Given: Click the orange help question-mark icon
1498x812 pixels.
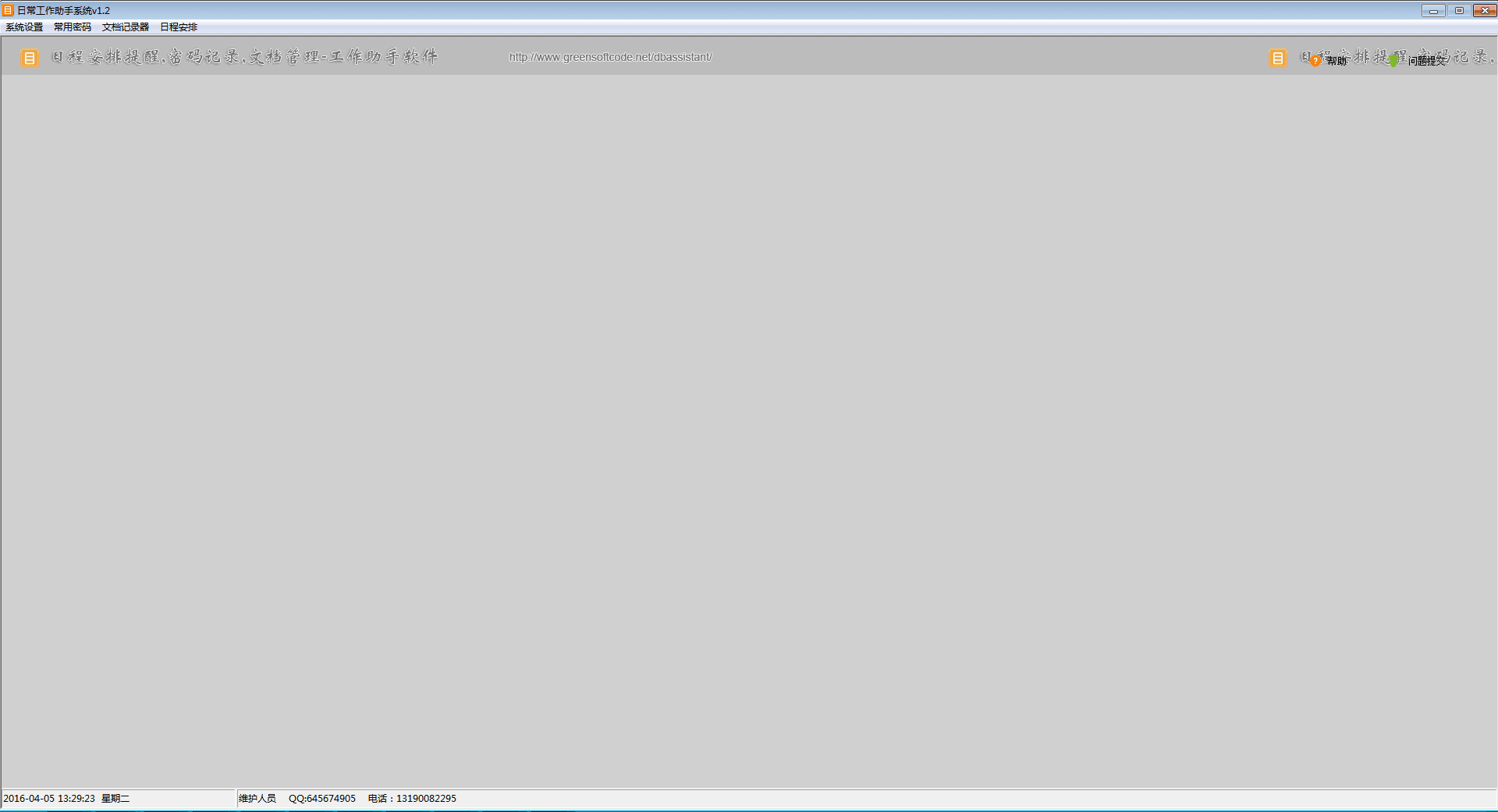Looking at the screenshot, I should 1315,61.
